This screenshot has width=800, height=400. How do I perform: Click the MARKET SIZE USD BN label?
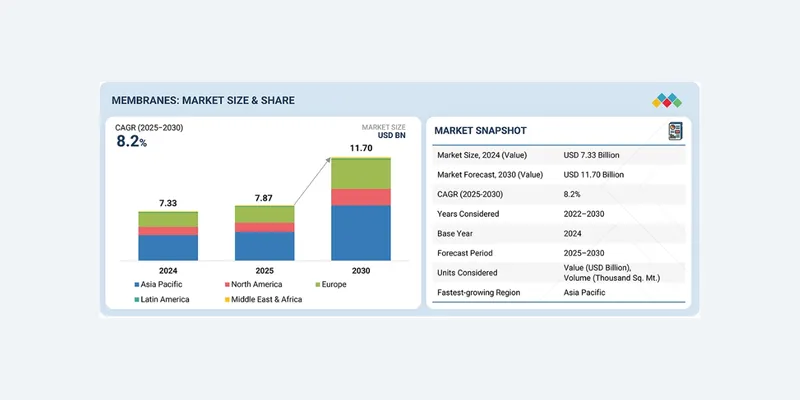click(384, 132)
